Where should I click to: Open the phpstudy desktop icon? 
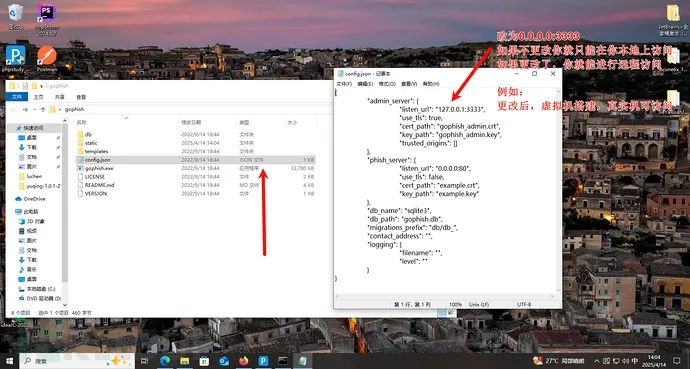point(15,58)
